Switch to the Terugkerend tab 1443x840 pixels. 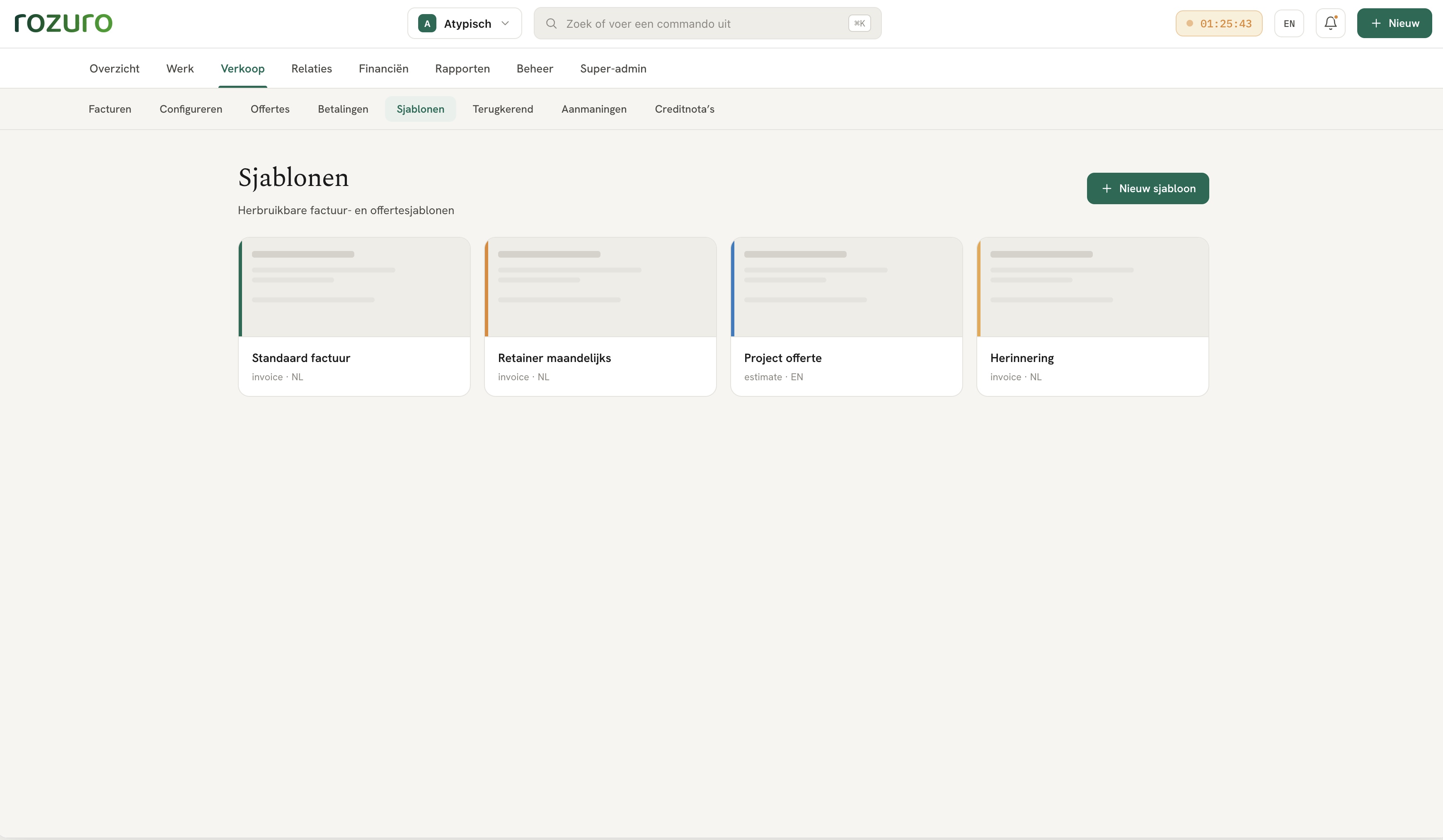[x=503, y=109]
